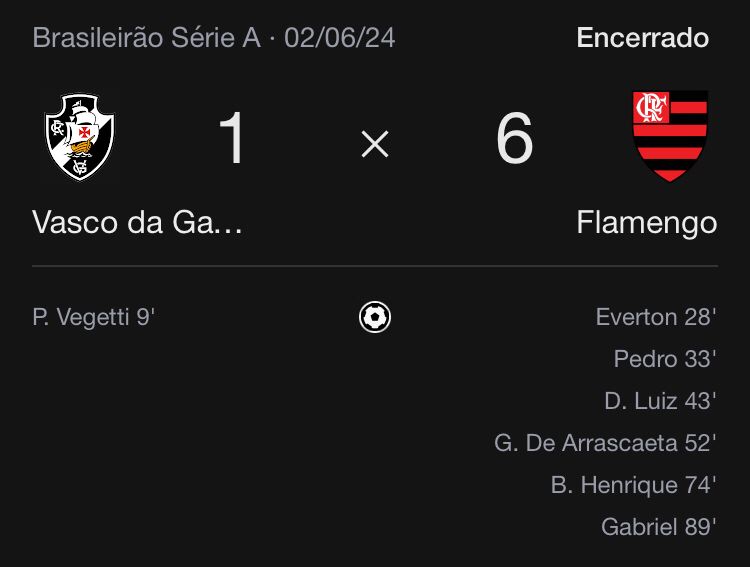The width and height of the screenshot is (750, 567).
Task: Select the Brasileirão Série A competition label
Action: tap(146, 38)
